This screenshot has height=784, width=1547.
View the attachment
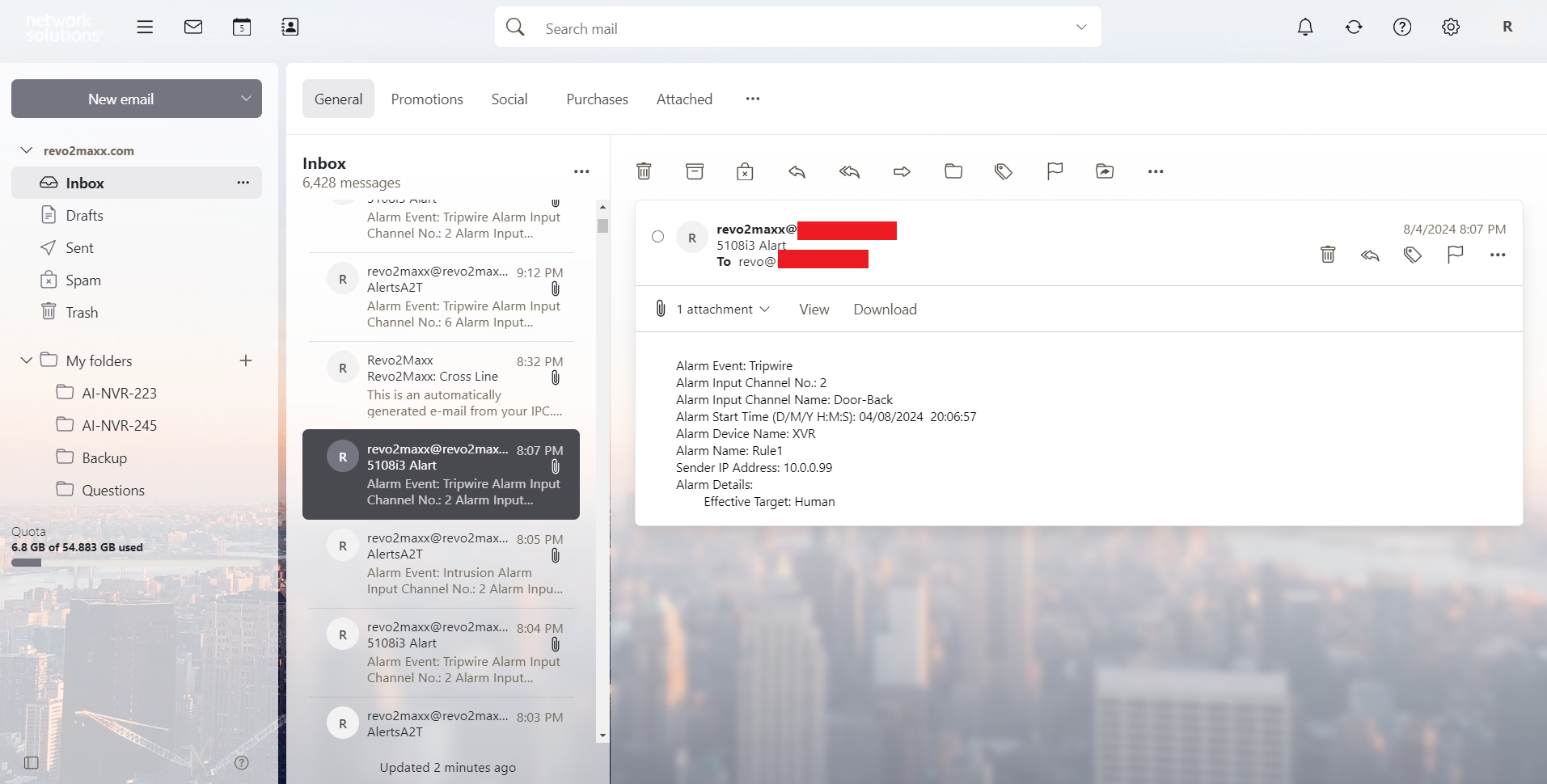tap(814, 310)
